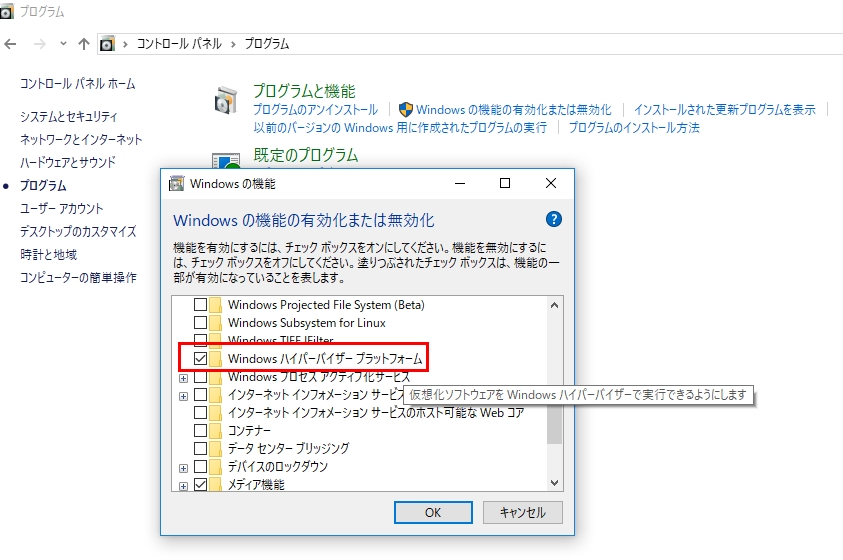Click the feature list scrollbar thumb
843x560 pixels.
point(554,424)
